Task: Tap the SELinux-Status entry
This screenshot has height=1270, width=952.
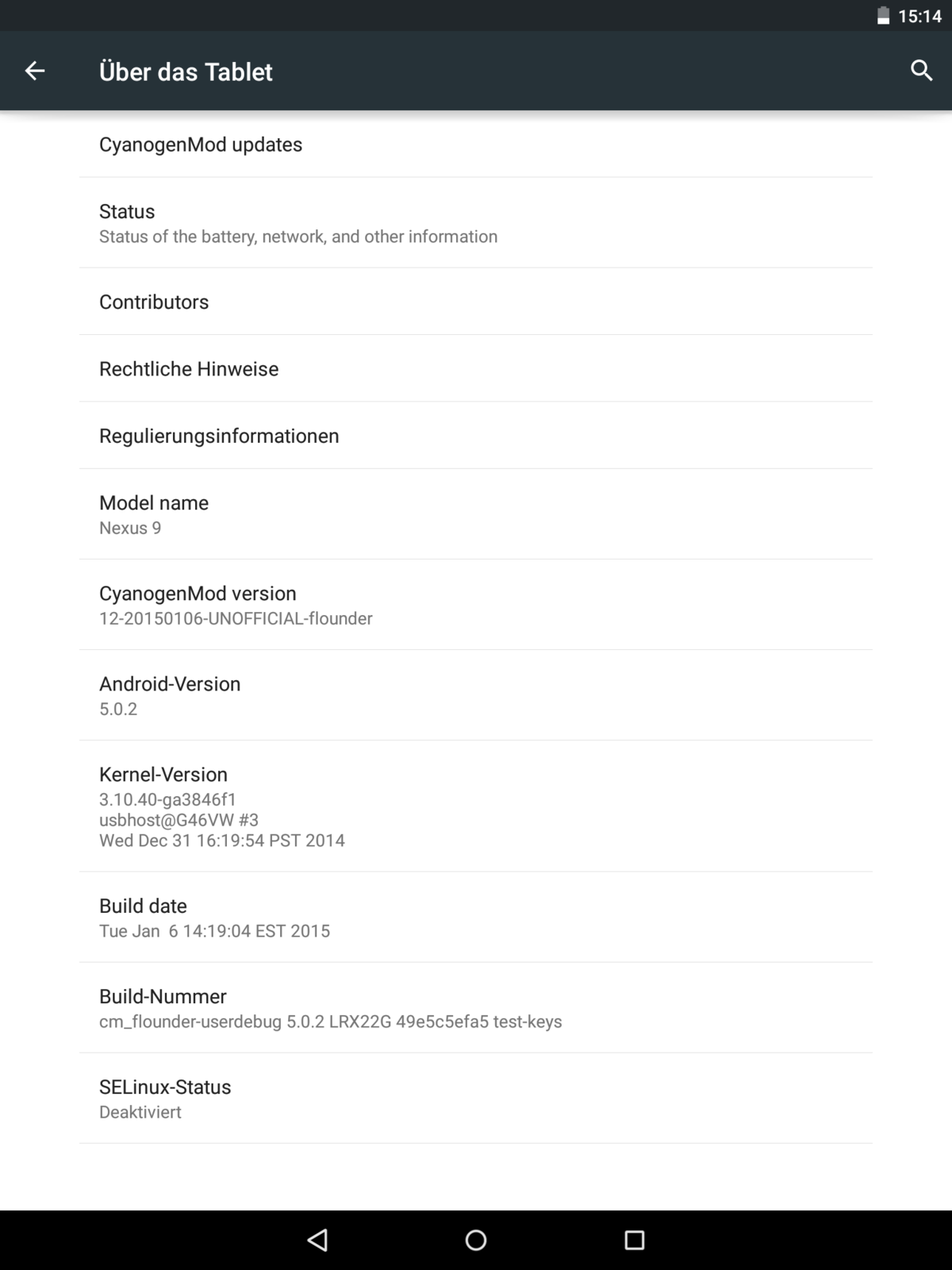Action: [476, 1099]
